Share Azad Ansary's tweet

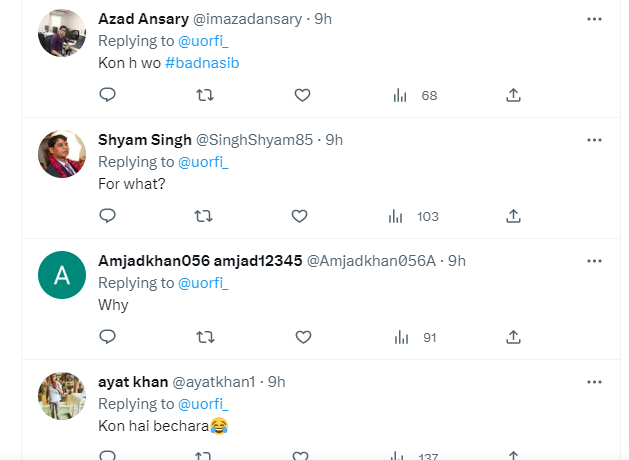513,95
